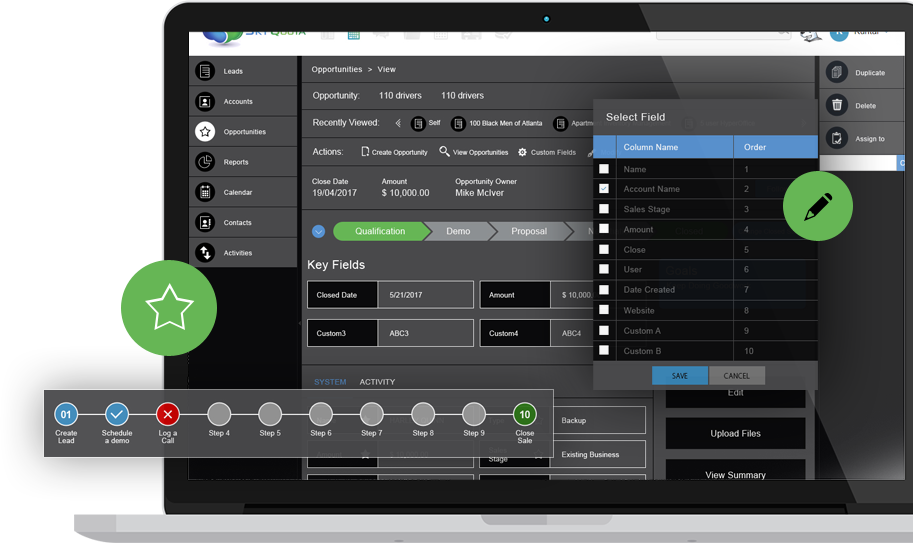
Task: Select the Demo sales stage
Action: point(458,231)
